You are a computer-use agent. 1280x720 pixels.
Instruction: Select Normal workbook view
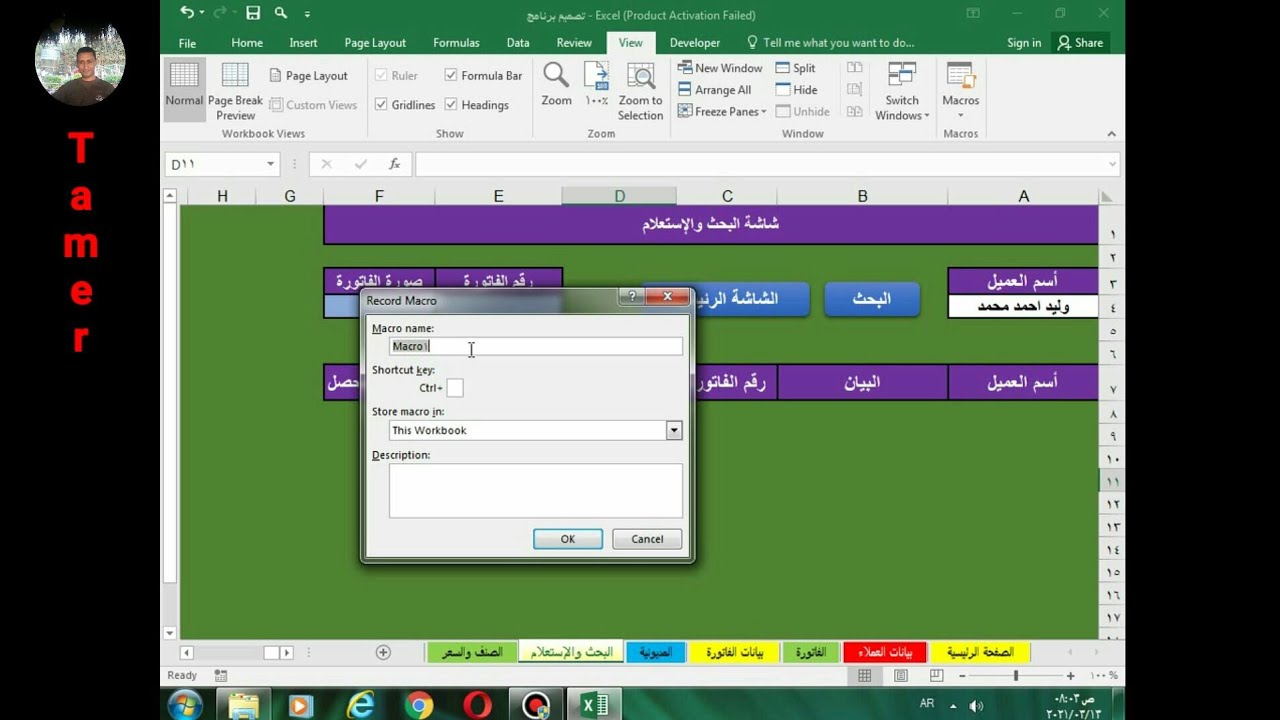(184, 88)
